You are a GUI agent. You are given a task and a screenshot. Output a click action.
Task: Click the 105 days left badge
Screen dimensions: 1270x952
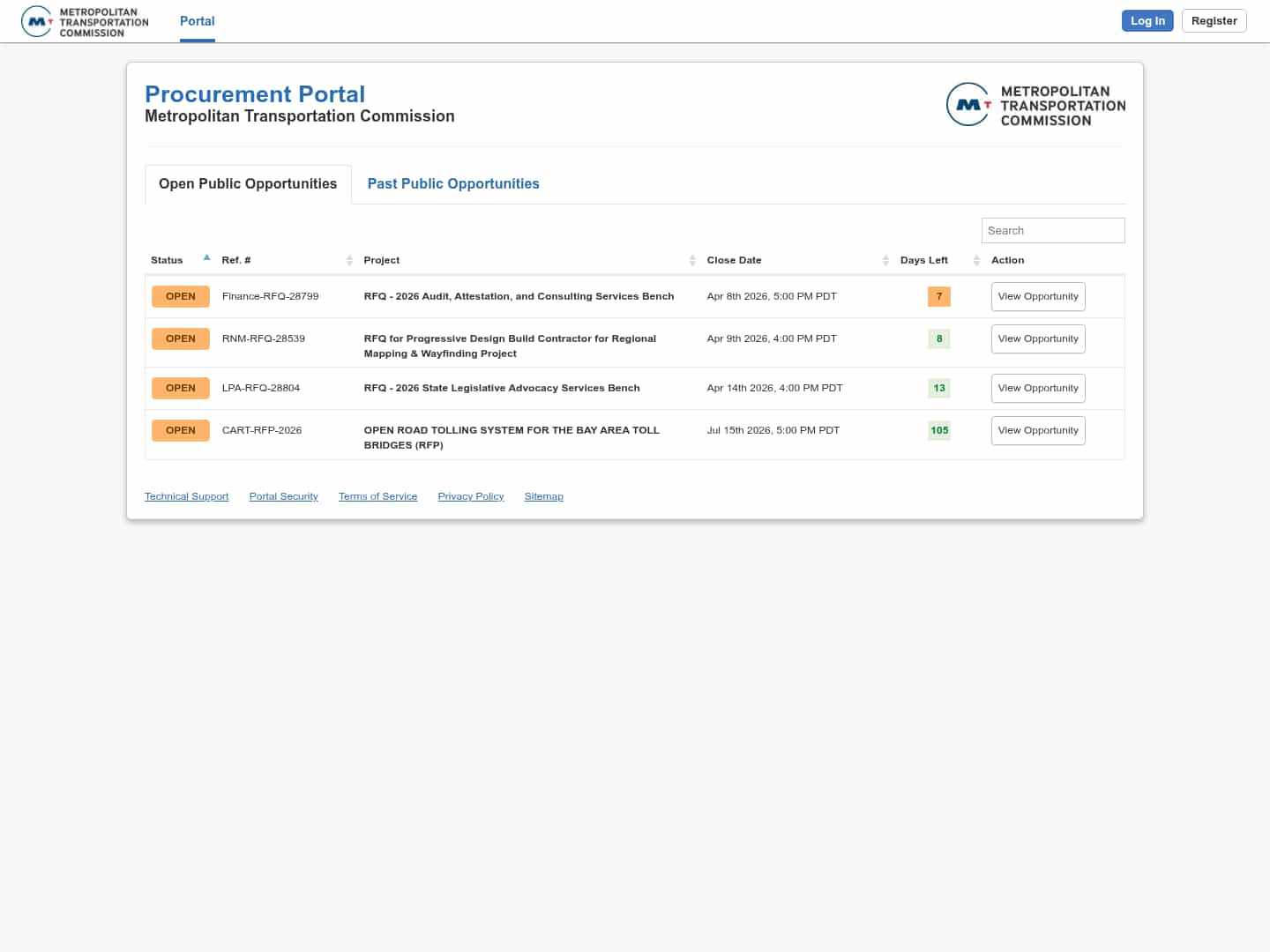(938, 430)
